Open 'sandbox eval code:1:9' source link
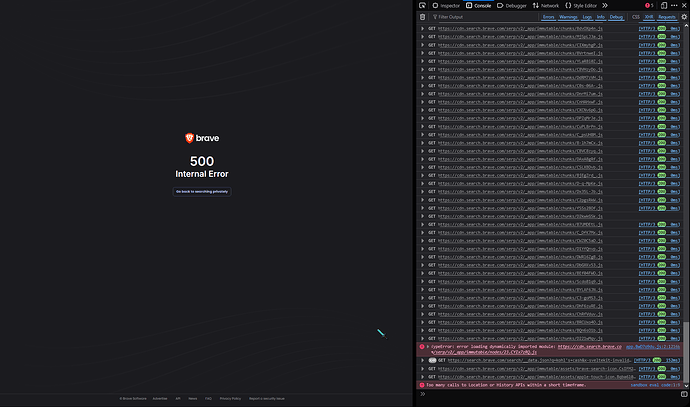This screenshot has width=690, height=407. click(655, 385)
